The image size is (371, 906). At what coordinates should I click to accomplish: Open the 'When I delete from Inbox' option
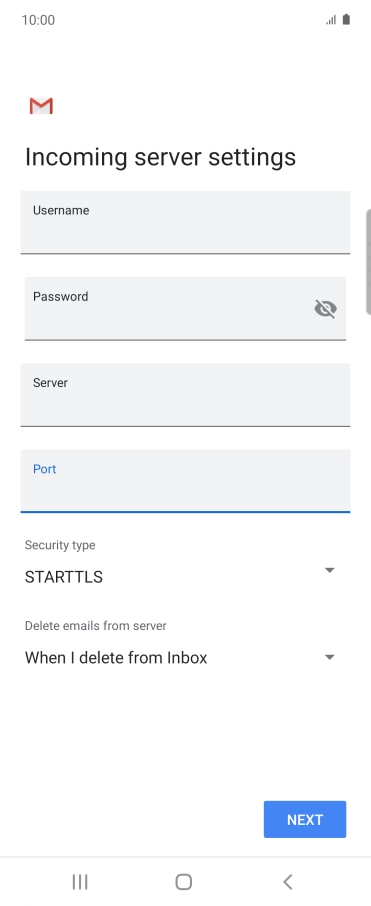pyautogui.click(x=180, y=658)
